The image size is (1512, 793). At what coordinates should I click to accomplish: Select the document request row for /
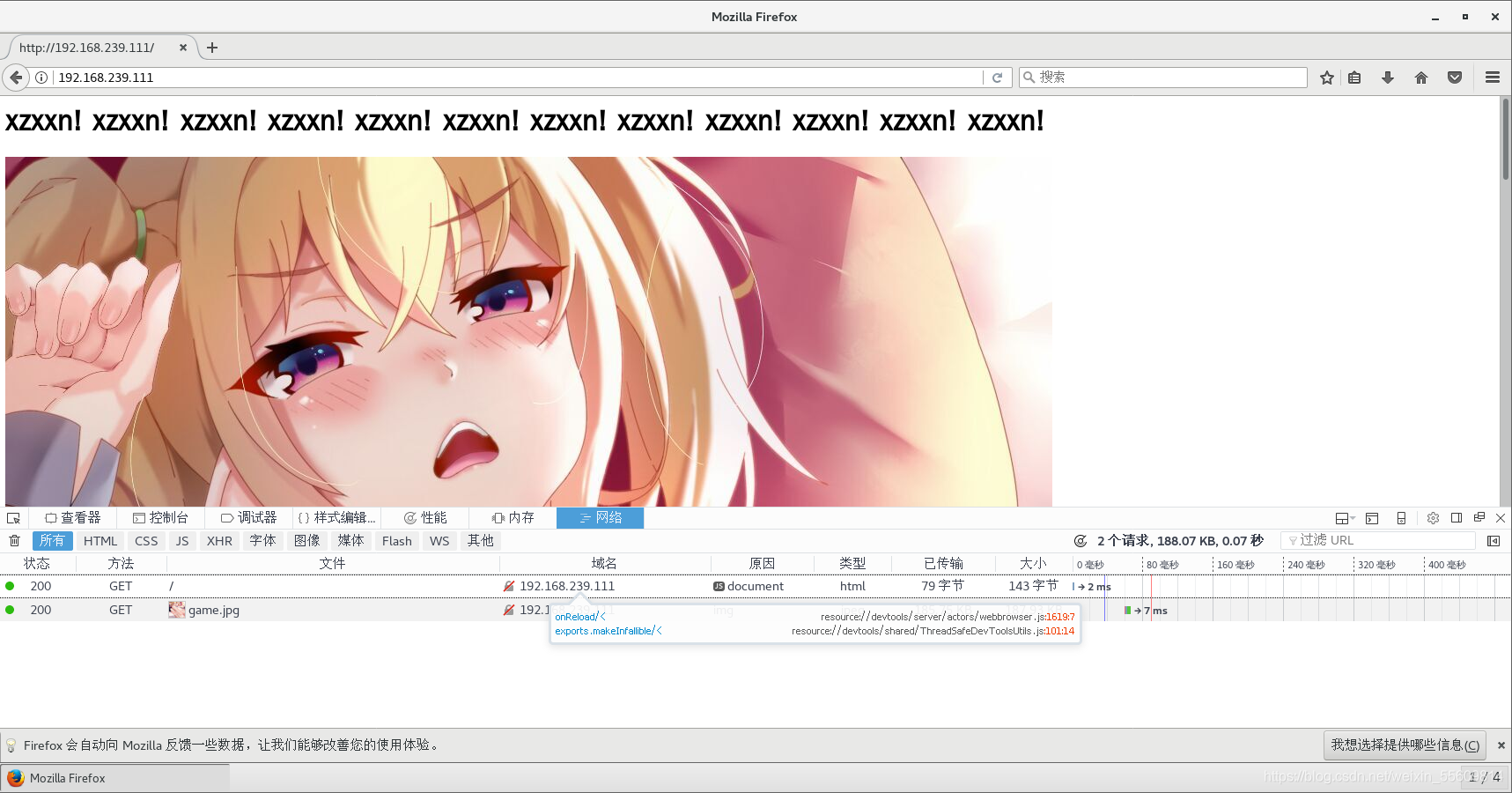coord(756,587)
